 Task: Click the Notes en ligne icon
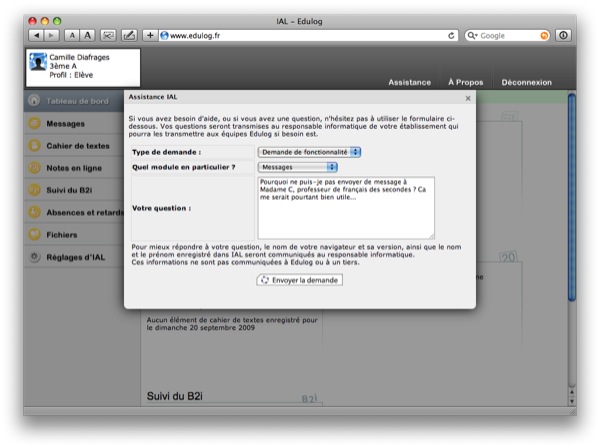(35, 168)
